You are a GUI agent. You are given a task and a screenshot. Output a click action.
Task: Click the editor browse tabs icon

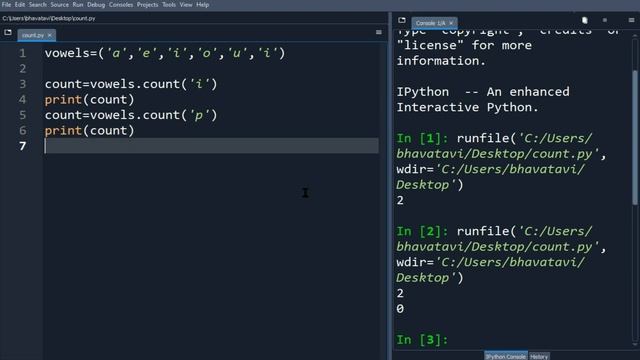pyautogui.click(x=8, y=32)
